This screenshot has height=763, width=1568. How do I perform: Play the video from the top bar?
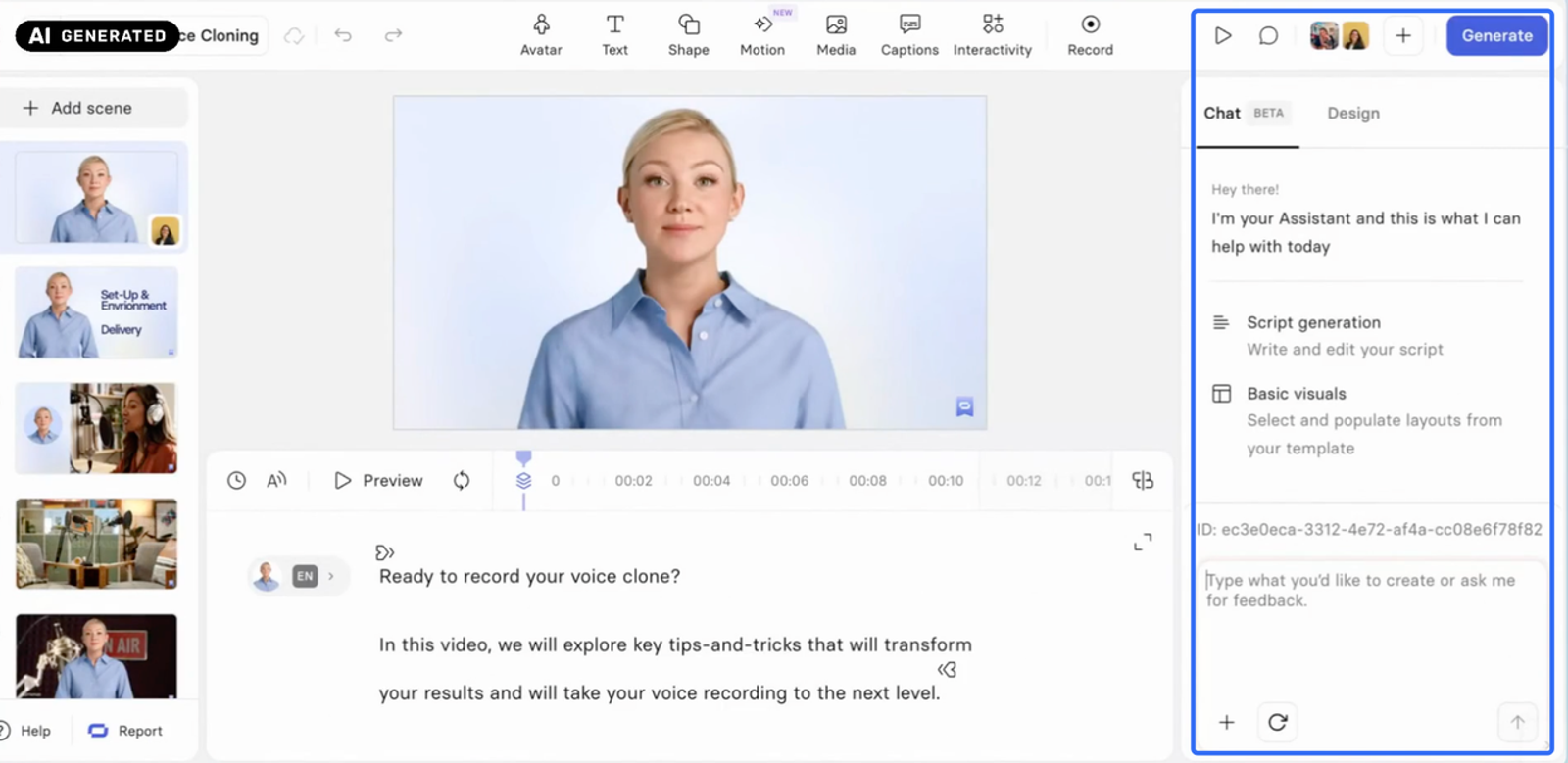(x=1222, y=36)
